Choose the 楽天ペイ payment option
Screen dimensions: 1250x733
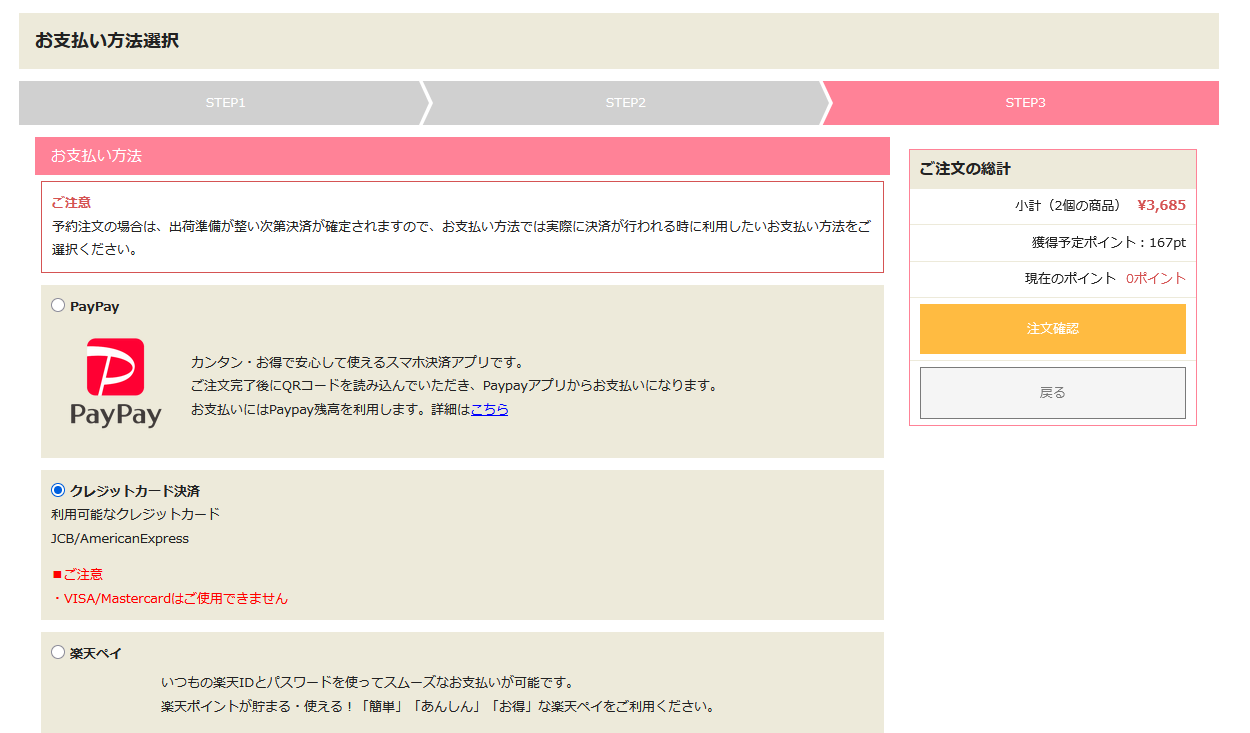[x=58, y=652]
